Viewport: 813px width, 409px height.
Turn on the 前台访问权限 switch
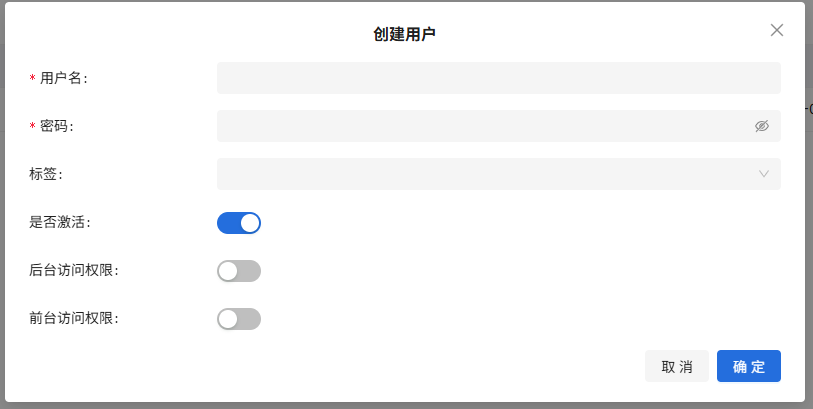pos(239,319)
